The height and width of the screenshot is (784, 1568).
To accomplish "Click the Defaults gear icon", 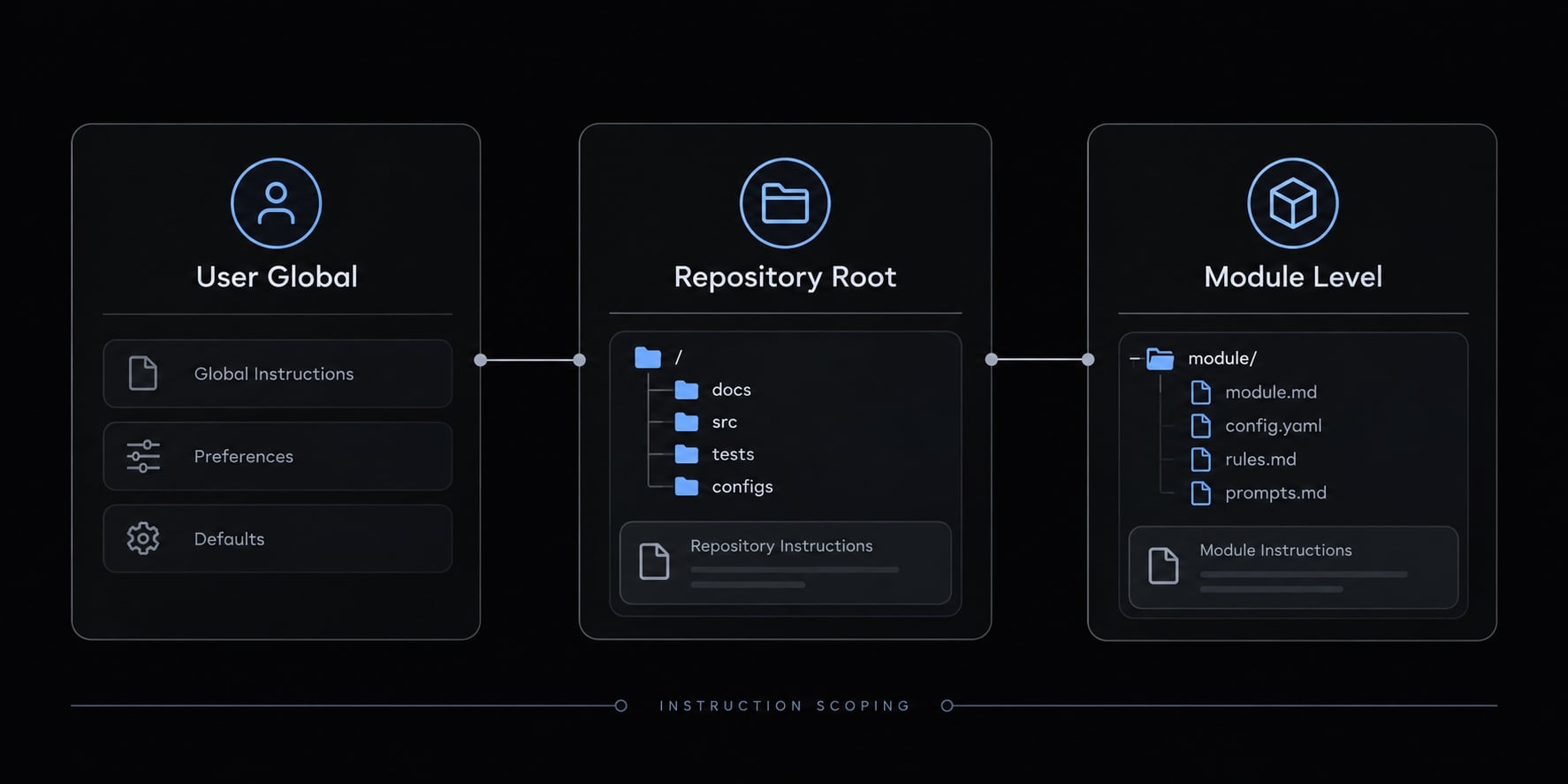I will point(143,538).
